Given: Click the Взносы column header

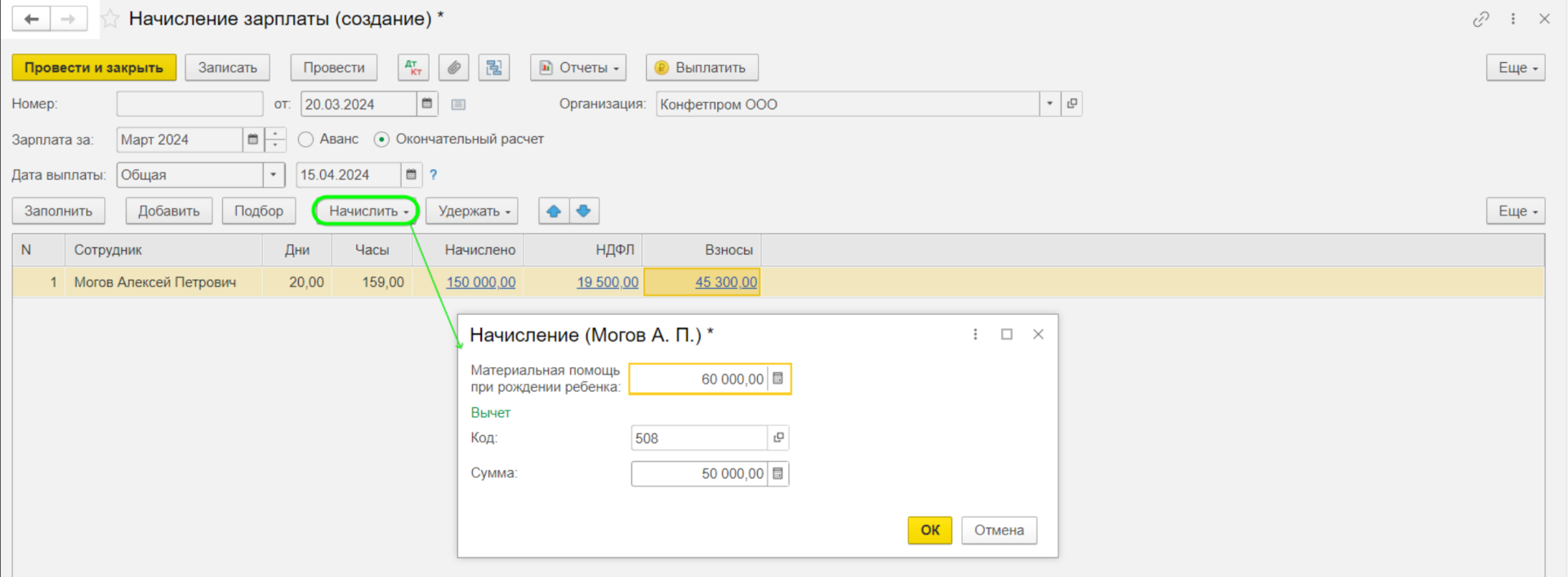Looking at the screenshot, I should tap(702, 250).
